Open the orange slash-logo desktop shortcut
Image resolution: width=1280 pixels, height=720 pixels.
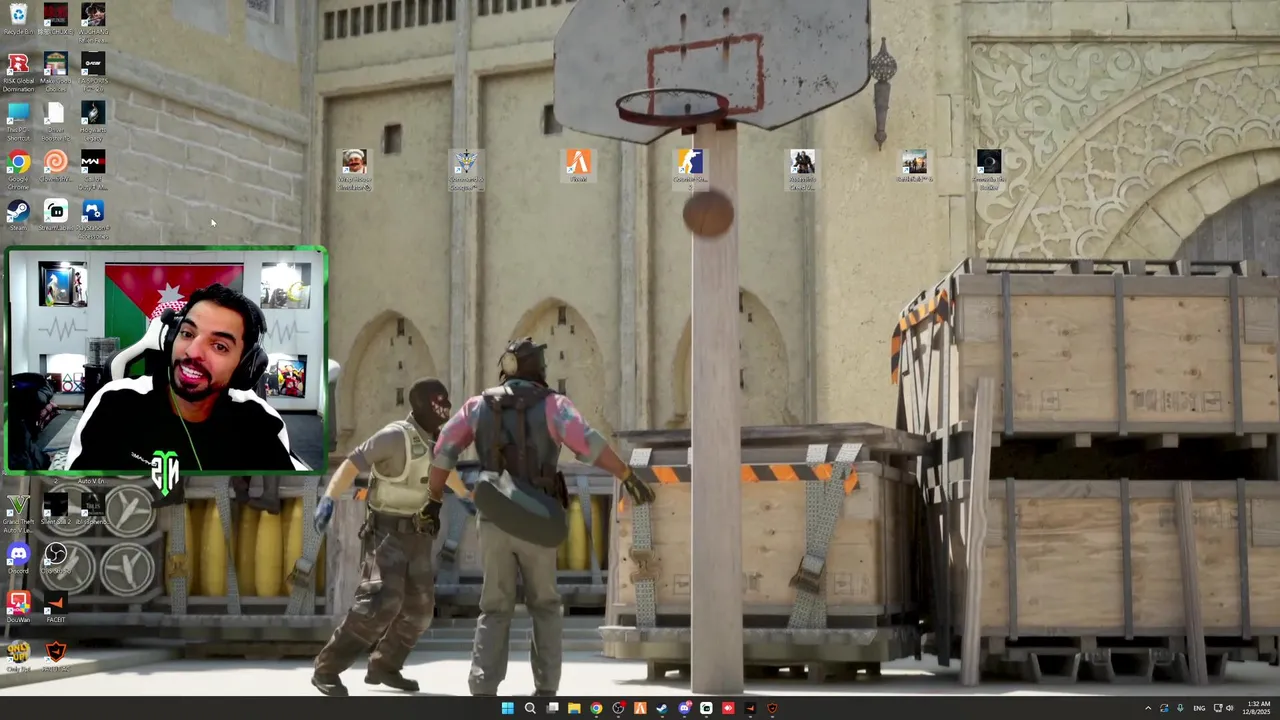578,165
